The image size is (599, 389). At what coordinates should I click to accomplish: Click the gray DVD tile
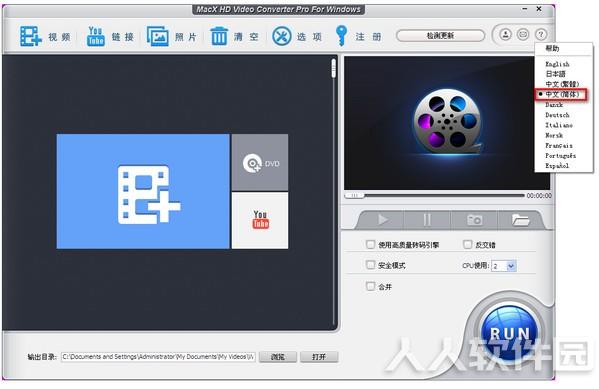coord(260,162)
